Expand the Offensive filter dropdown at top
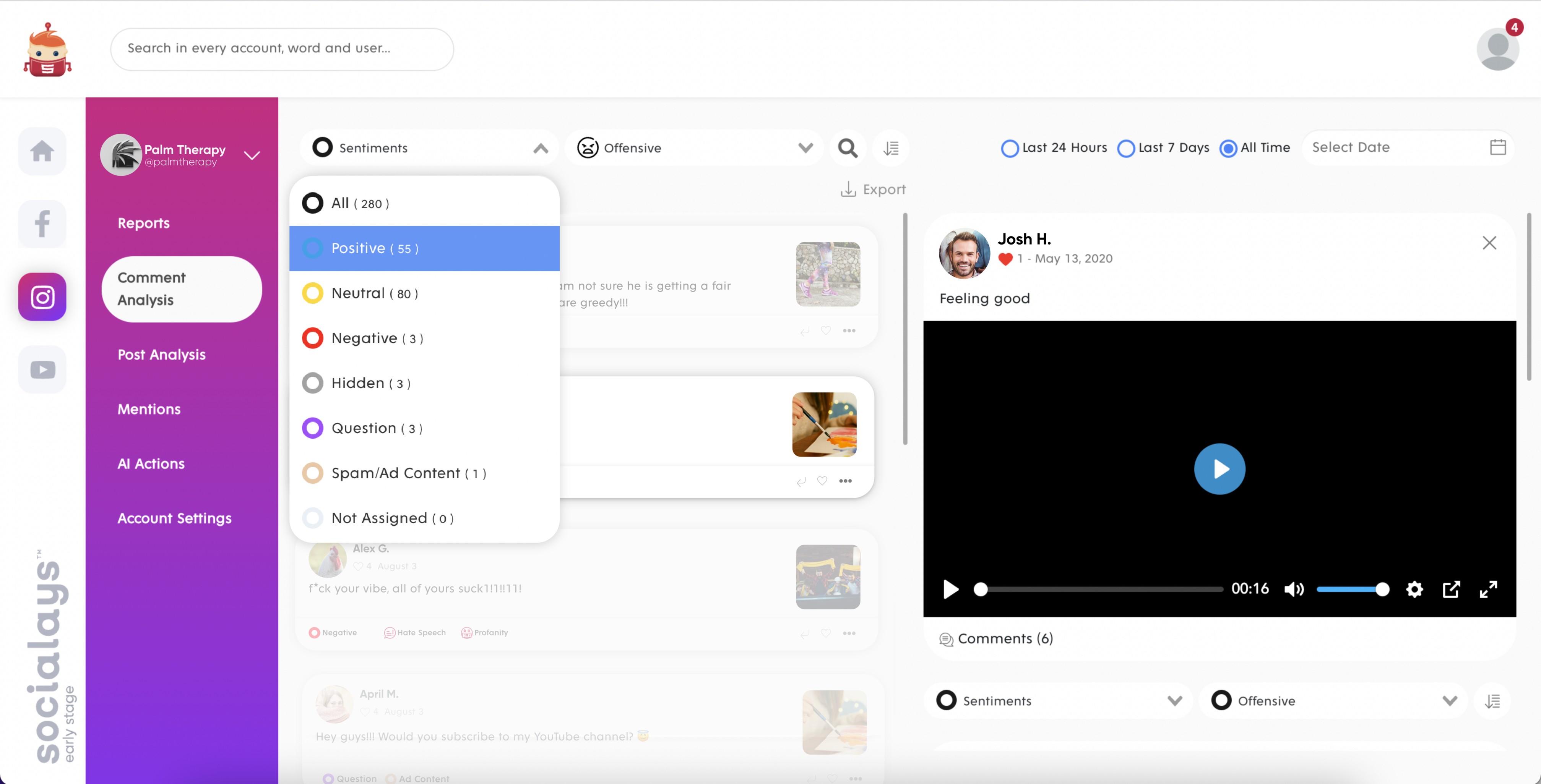This screenshot has height=784, width=1541. 805,148
